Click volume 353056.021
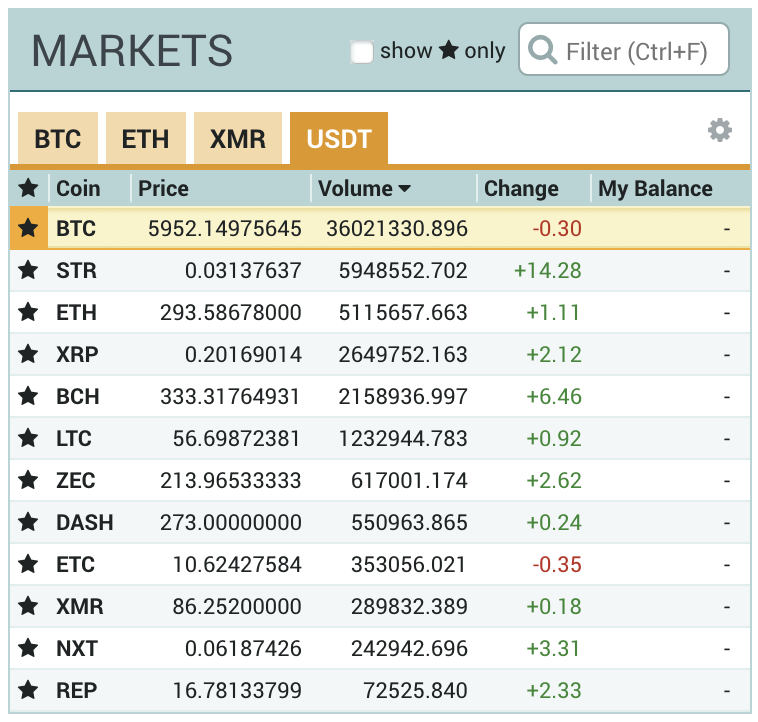 pyautogui.click(x=408, y=565)
